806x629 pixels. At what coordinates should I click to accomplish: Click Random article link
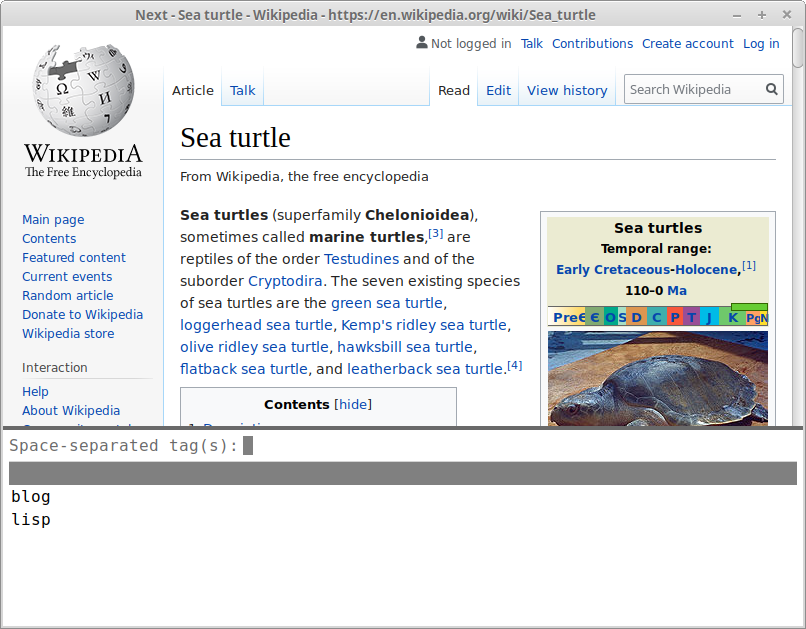(x=67, y=295)
